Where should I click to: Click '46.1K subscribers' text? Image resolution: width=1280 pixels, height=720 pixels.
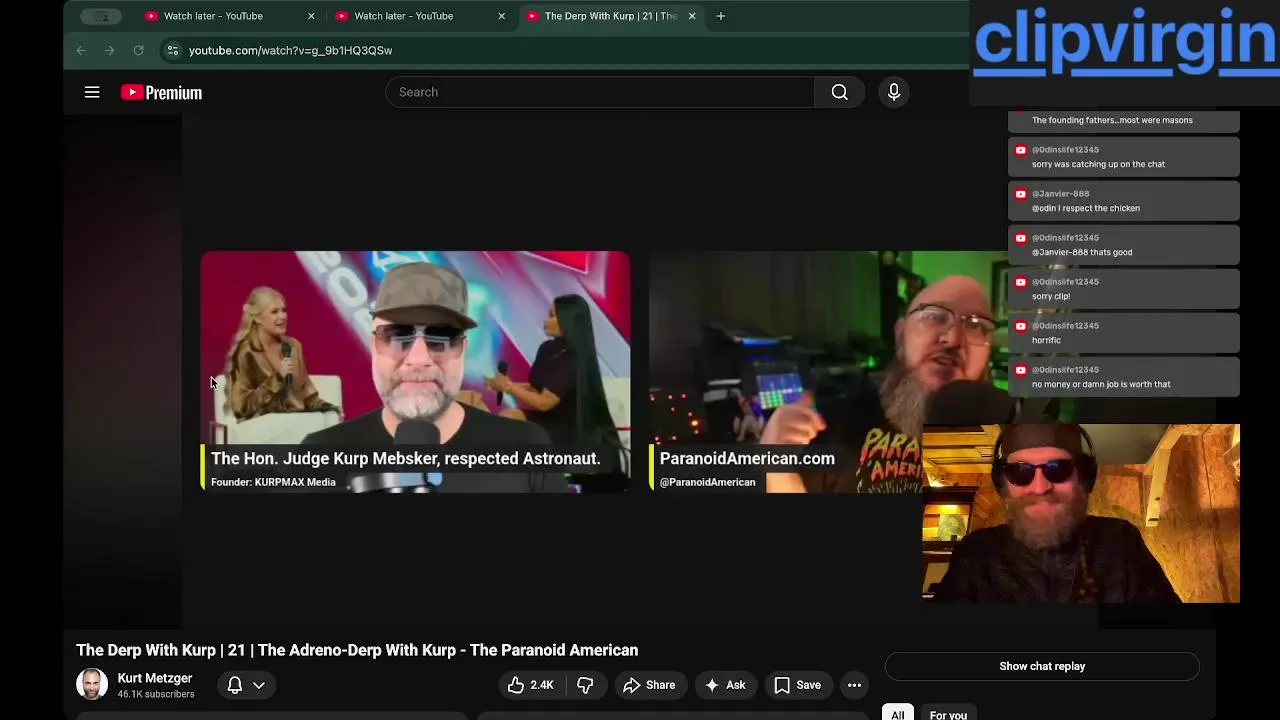click(156, 694)
